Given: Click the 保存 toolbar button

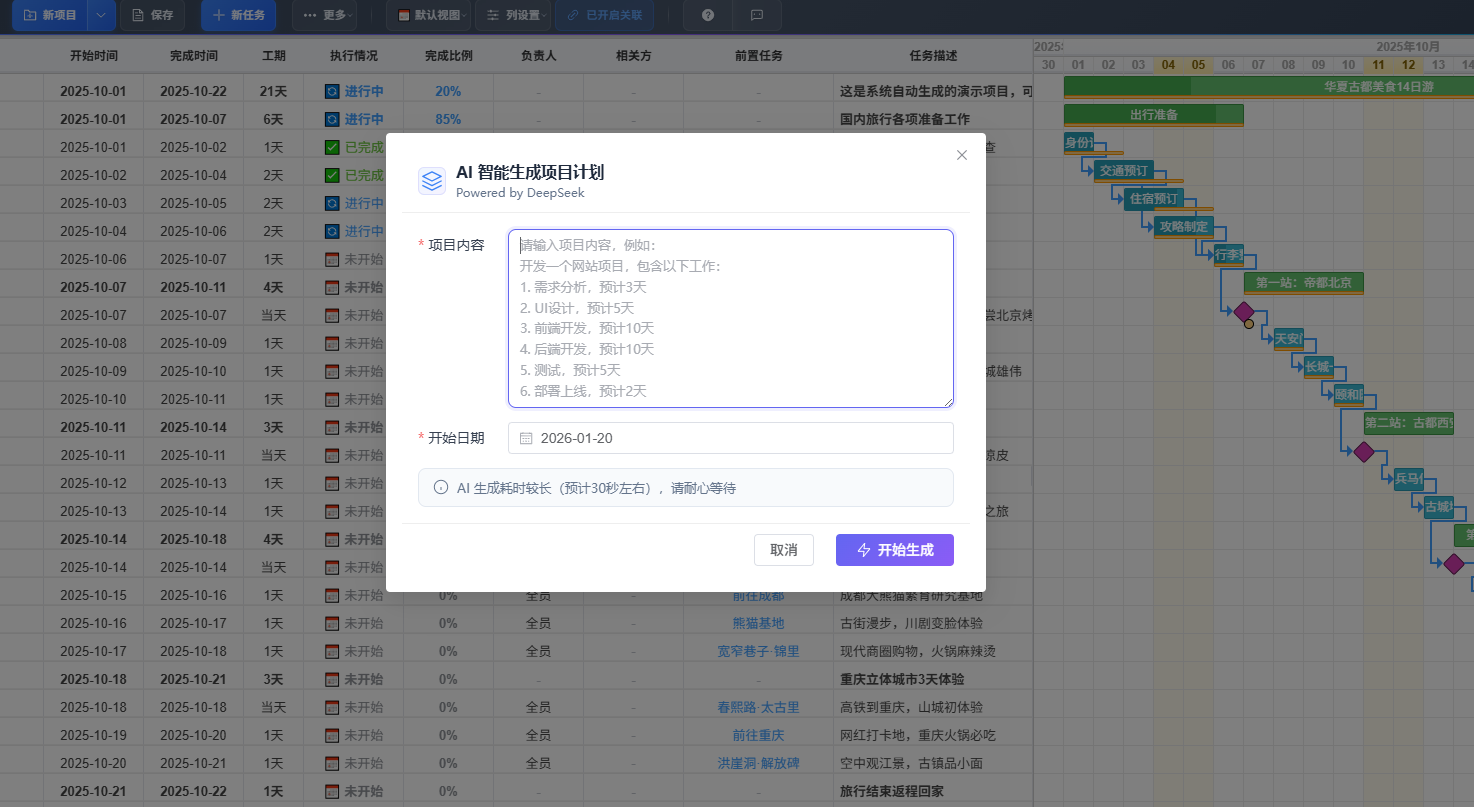Looking at the screenshot, I should click(x=152, y=15).
